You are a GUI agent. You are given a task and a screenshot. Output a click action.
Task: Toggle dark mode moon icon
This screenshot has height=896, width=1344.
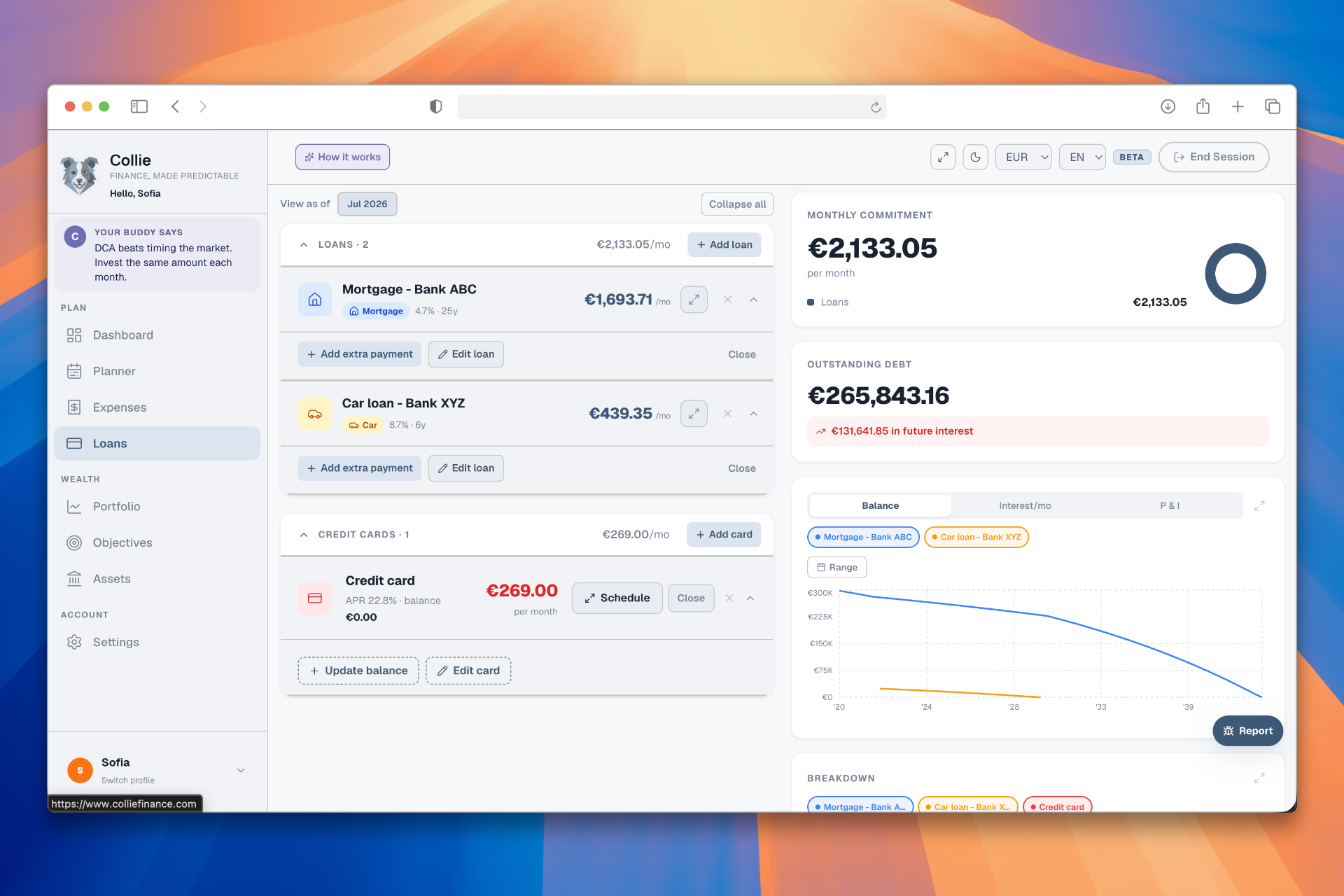[975, 157]
